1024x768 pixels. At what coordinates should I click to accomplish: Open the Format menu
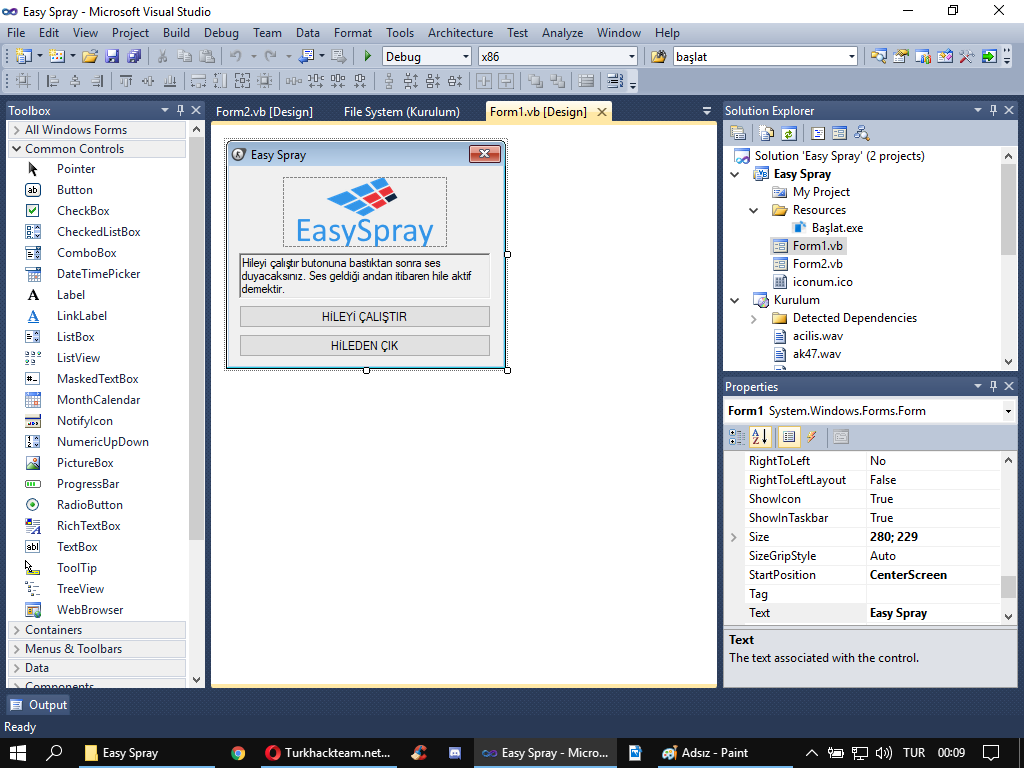pos(353,33)
